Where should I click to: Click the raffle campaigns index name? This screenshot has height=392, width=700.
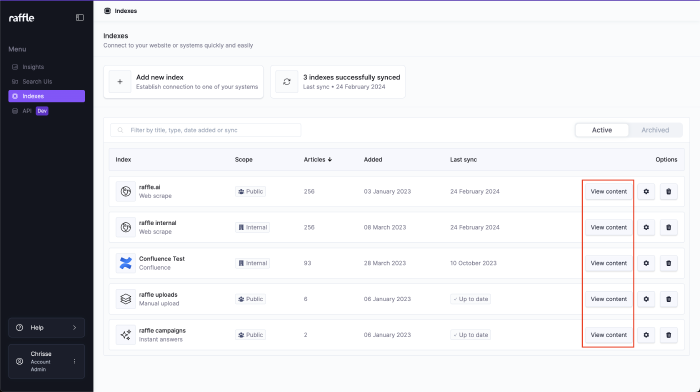[x=162, y=330]
